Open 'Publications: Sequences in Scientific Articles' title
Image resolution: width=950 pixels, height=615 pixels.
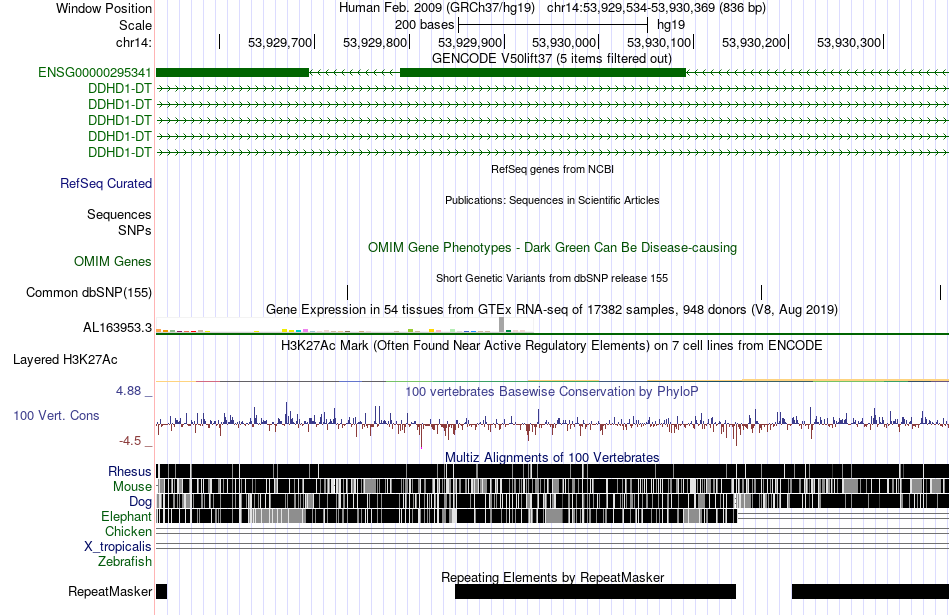pos(552,201)
